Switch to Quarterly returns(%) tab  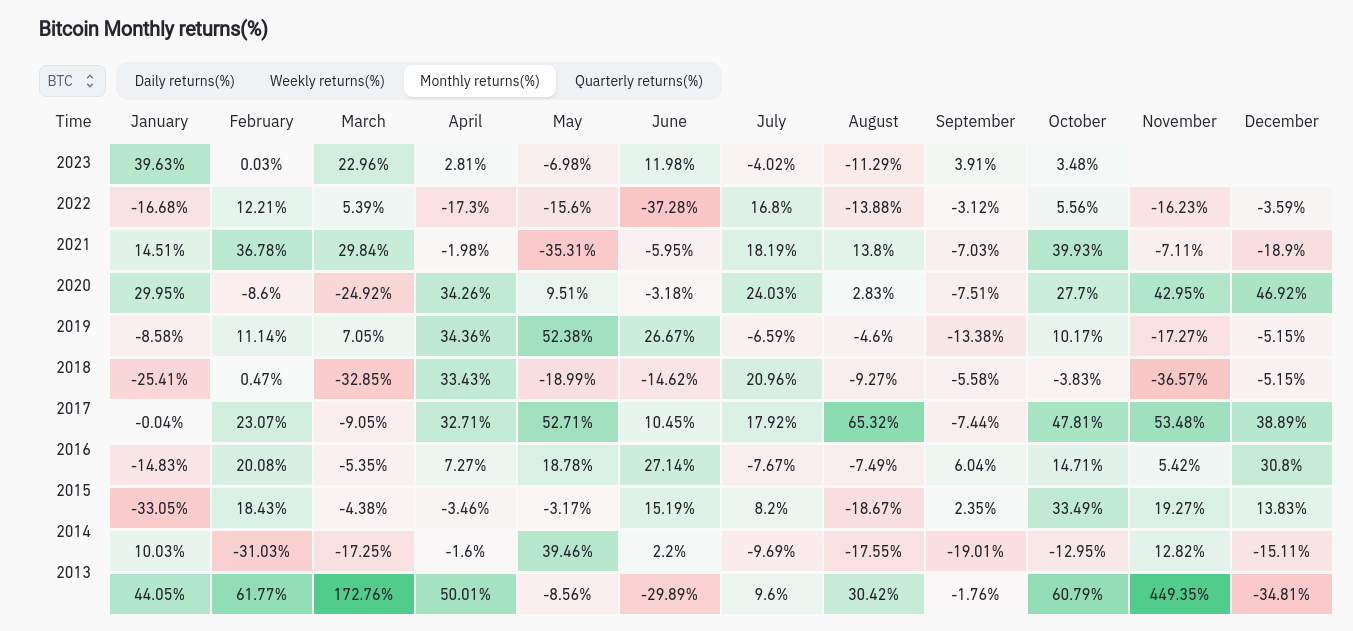[x=638, y=81]
